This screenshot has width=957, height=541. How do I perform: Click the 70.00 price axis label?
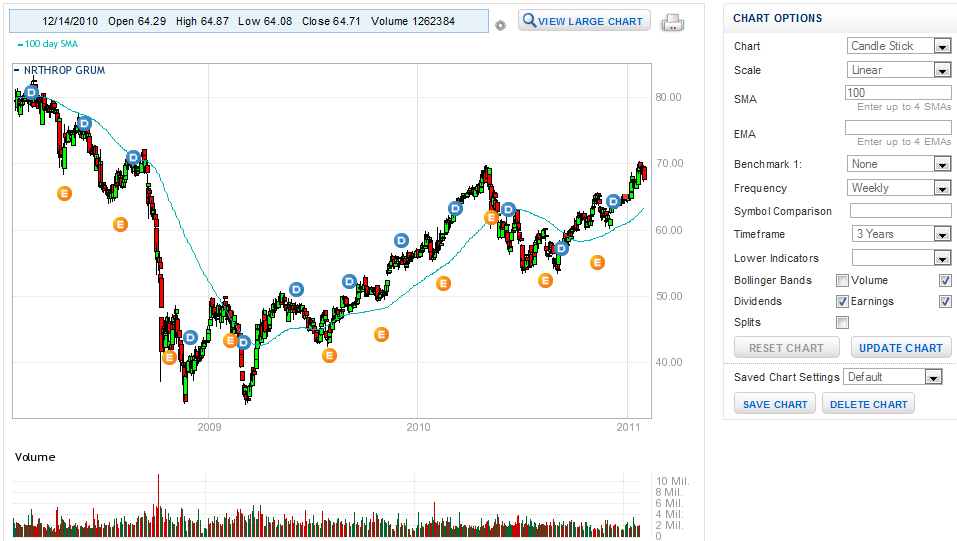[x=669, y=163]
